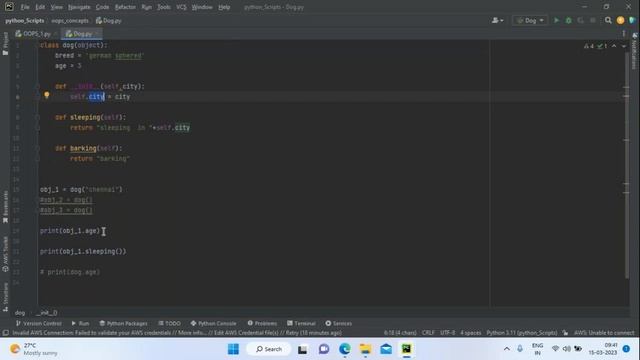The width and height of the screenshot is (640, 360).
Task: Click oops_concepts breadcrumb in navigation bar
Action: pos(70,20)
